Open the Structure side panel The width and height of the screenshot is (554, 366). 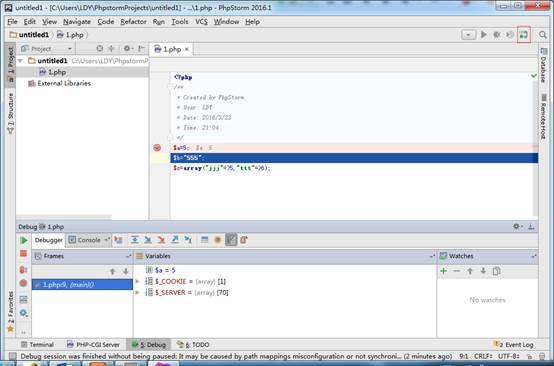click(x=11, y=113)
